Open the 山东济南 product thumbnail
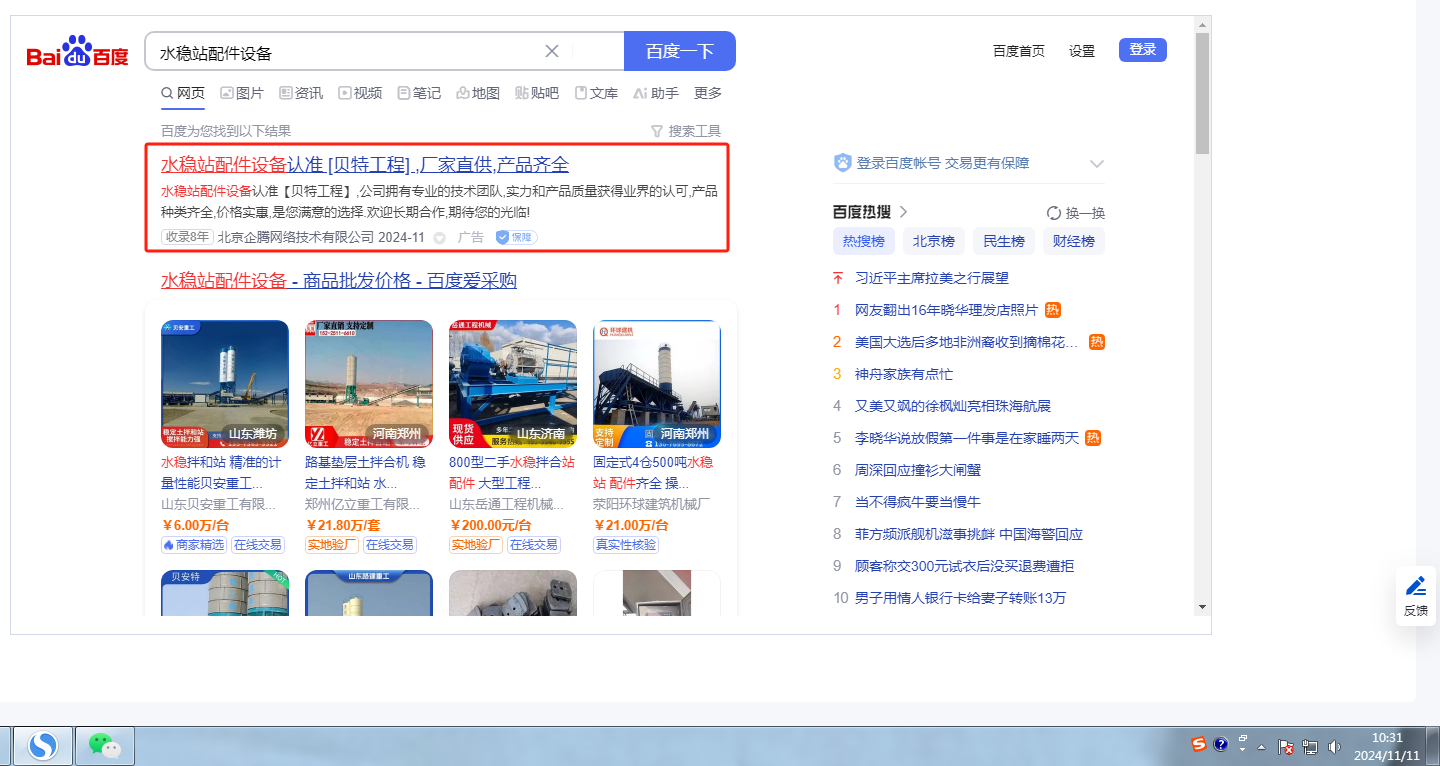Image resolution: width=1440 pixels, height=766 pixels. click(513, 384)
